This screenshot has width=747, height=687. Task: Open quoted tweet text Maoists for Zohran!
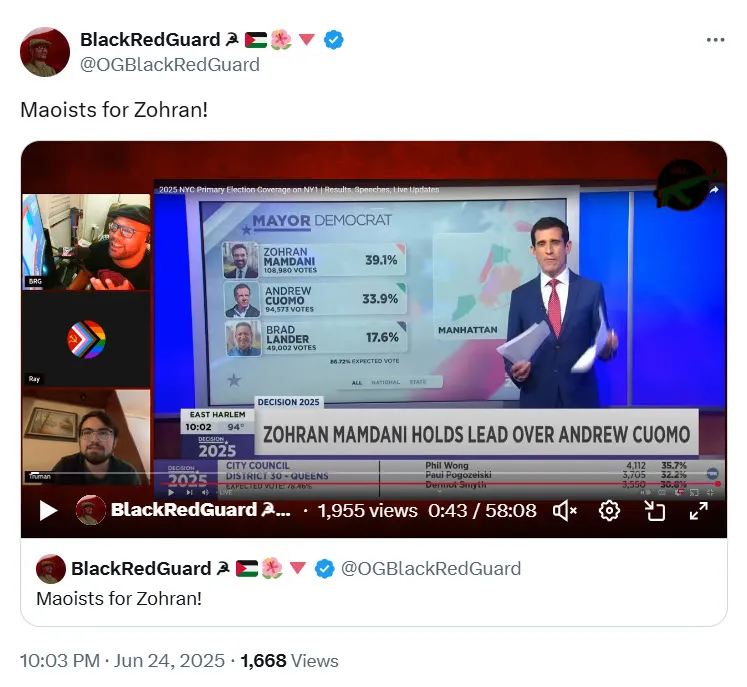click(119, 598)
